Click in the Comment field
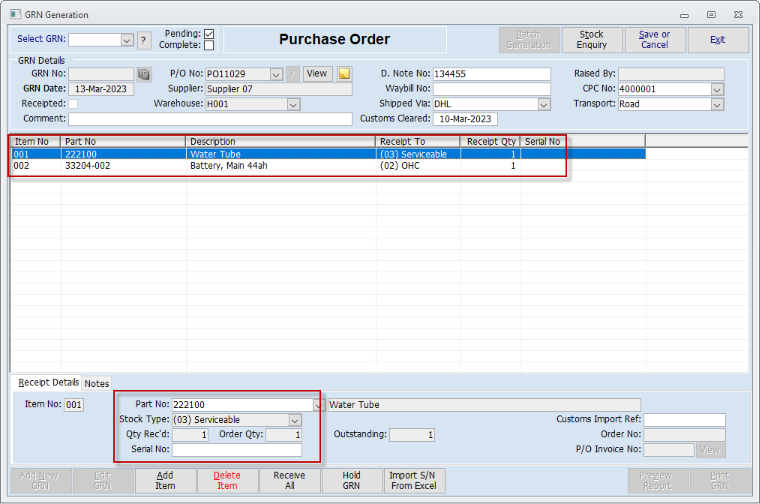Image resolution: width=760 pixels, height=504 pixels. pos(210,119)
